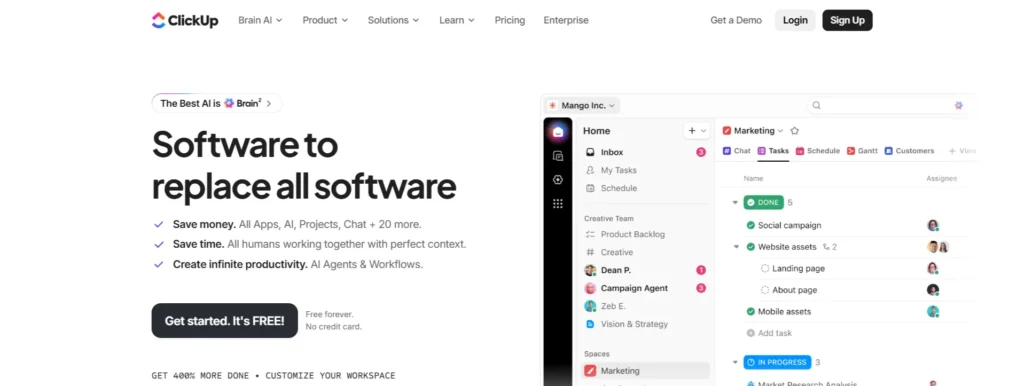The width and height of the screenshot is (1024, 386).
Task: Click the My Tasks person icon
Action: pos(590,170)
